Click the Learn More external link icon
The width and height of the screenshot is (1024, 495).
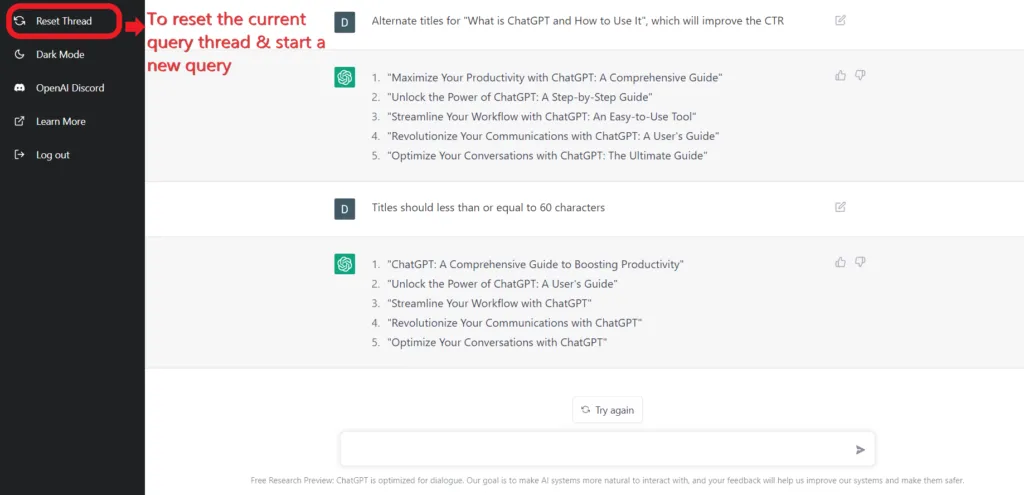point(20,121)
